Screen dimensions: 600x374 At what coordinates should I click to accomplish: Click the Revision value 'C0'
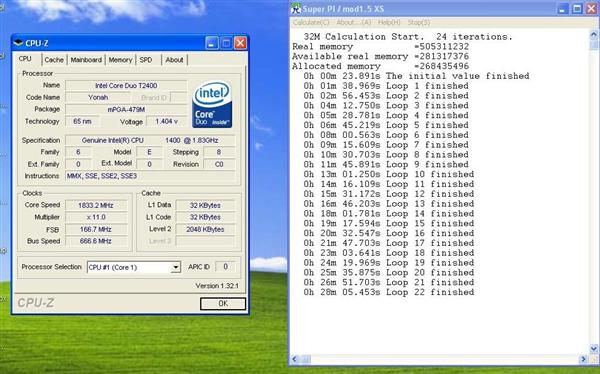pos(219,164)
